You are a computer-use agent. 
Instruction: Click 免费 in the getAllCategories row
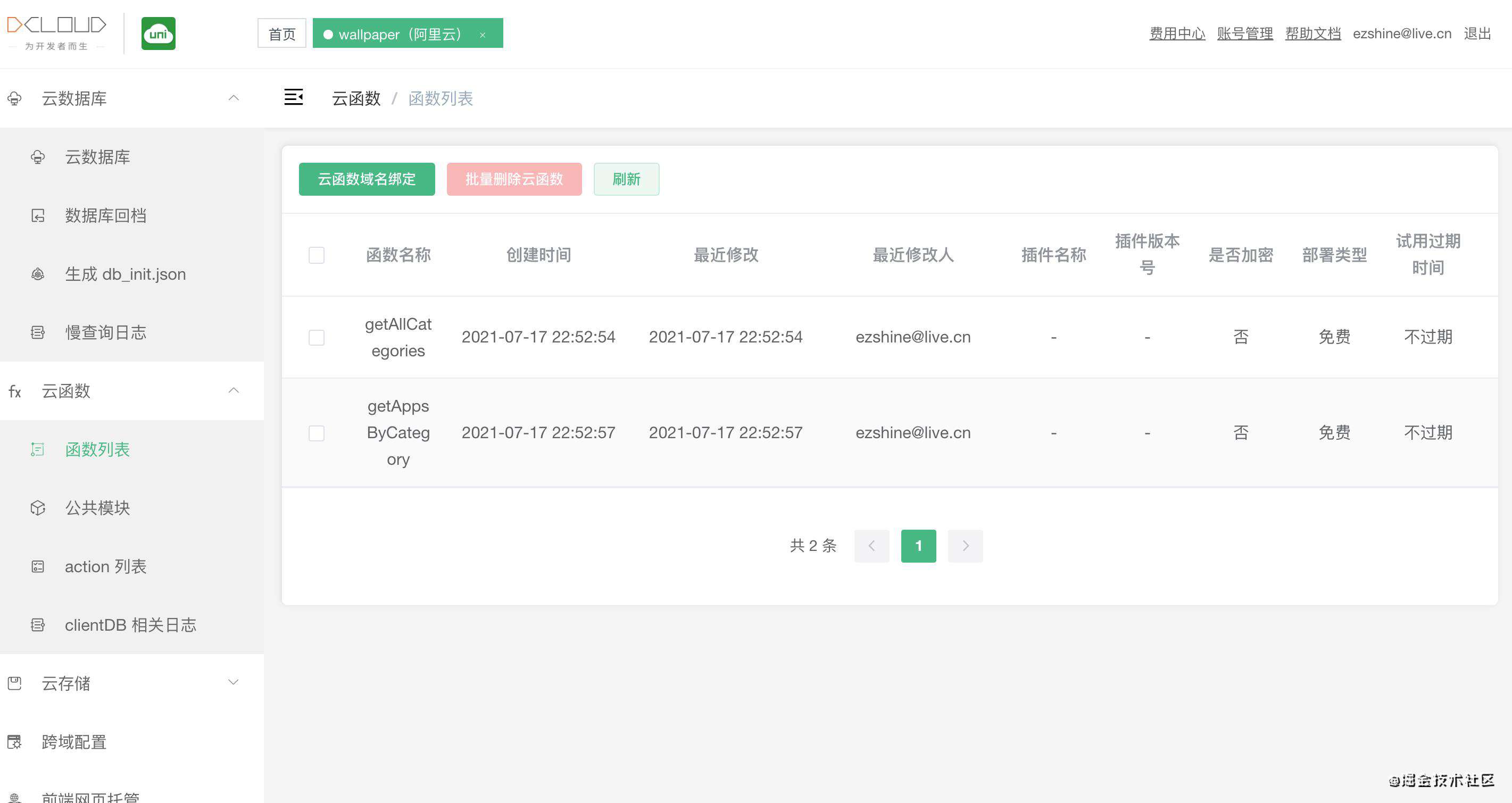pos(1335,337)
